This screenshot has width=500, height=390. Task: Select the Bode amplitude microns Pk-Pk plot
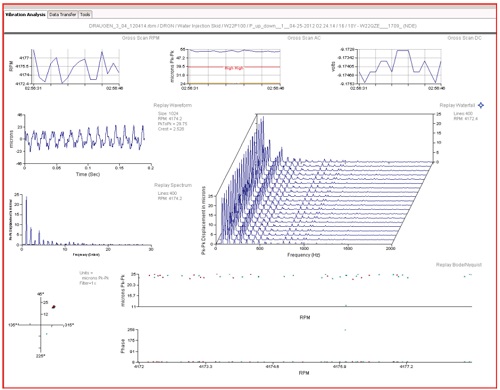click(x=305, y=290)
